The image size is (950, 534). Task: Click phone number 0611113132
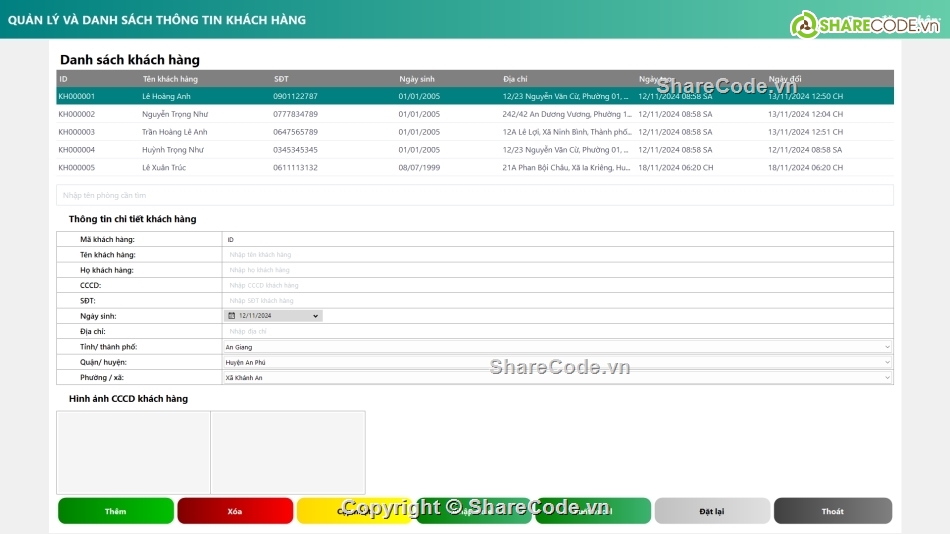click(295, 167)
